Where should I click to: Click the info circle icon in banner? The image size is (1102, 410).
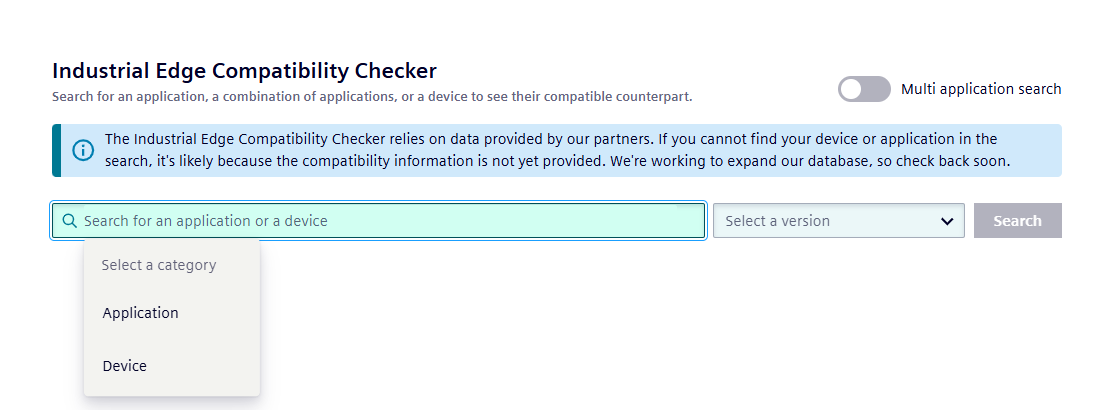coord(83,150)
